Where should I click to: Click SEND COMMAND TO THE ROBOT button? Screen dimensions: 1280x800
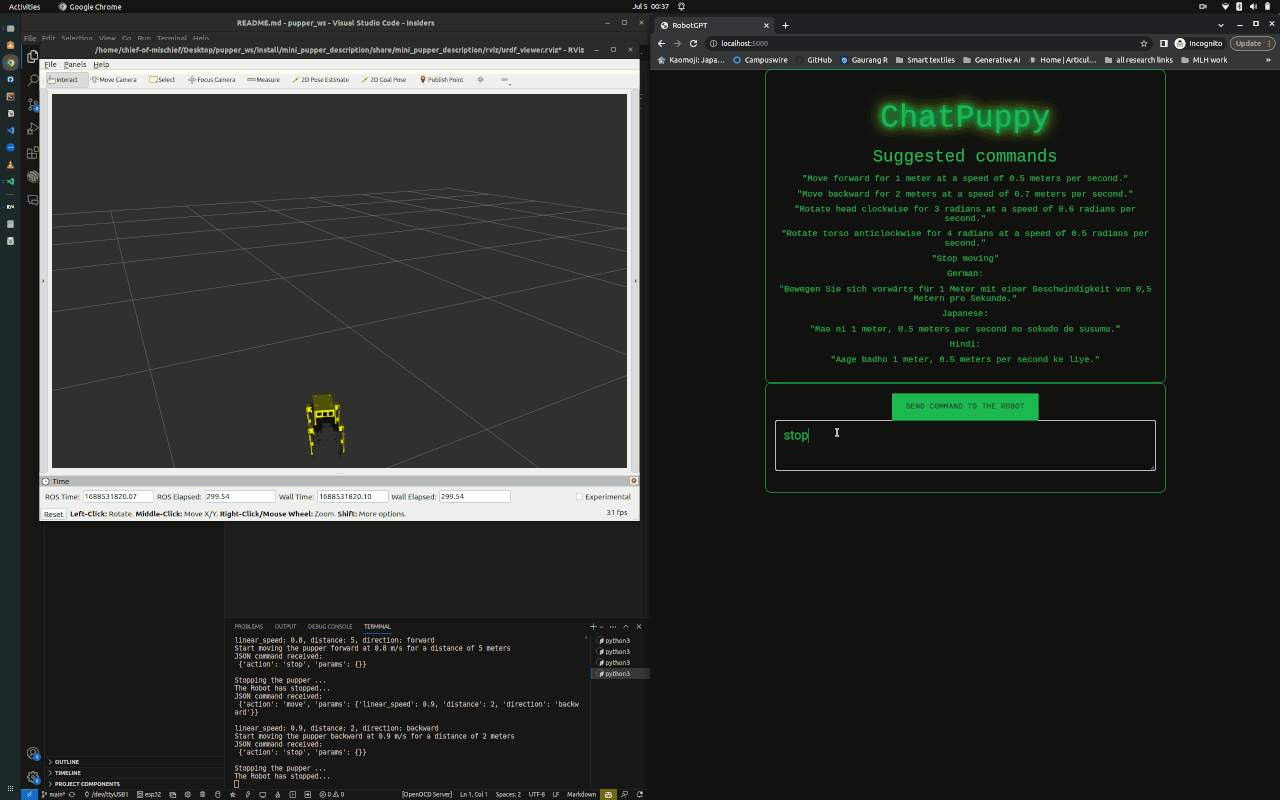pyautogui.click(x=965, y=406)
